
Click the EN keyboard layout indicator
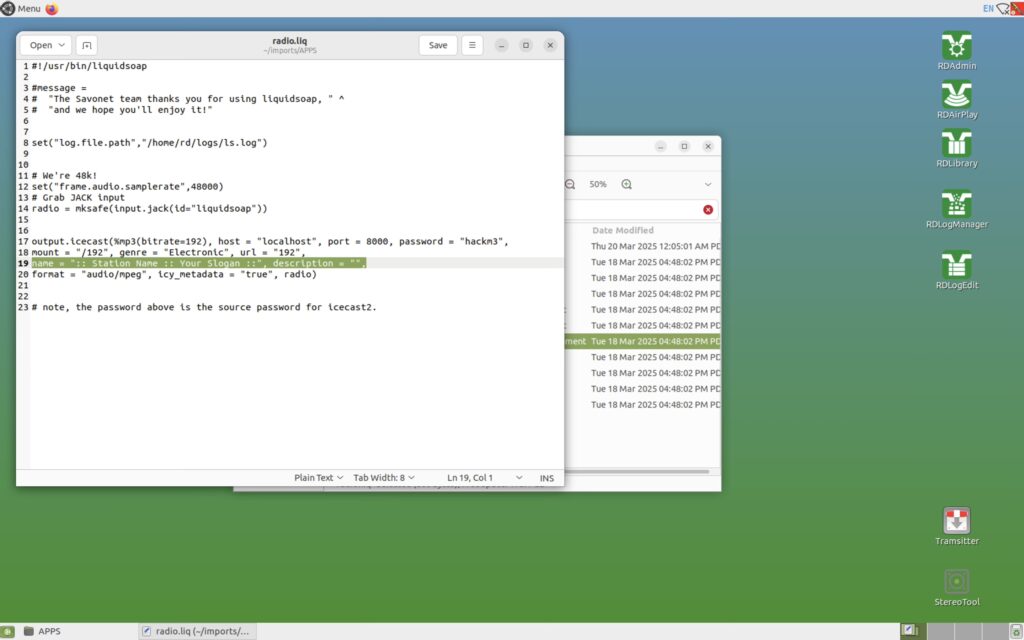pos(987,8)
